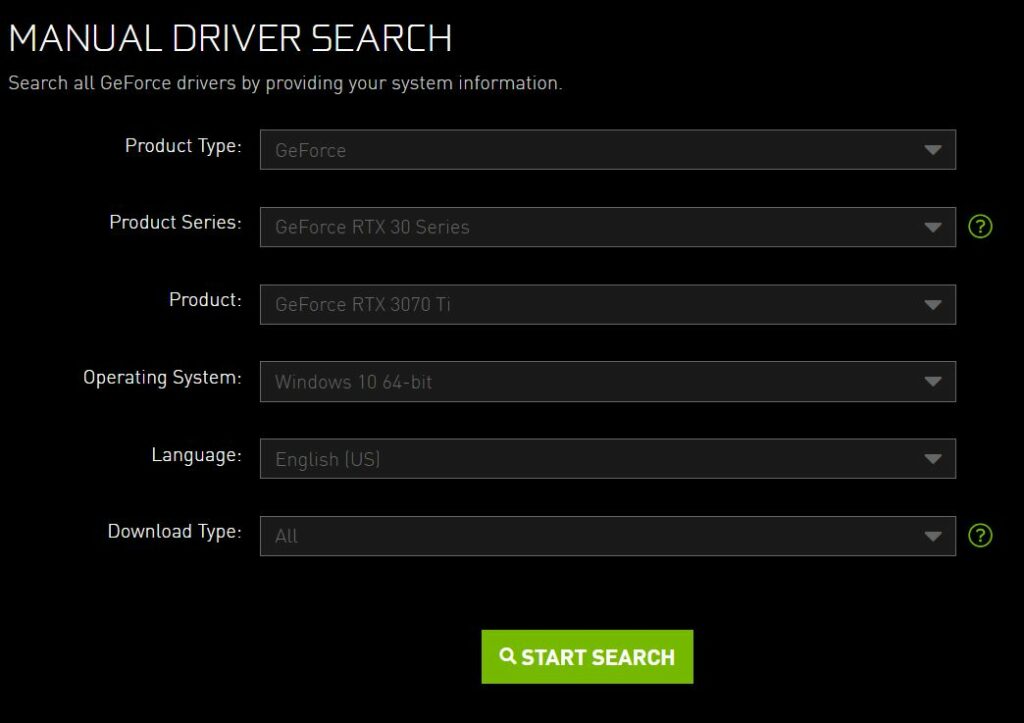
Task: Click the magnifier icon on Start Search
Action: click(x=508, y=656)
